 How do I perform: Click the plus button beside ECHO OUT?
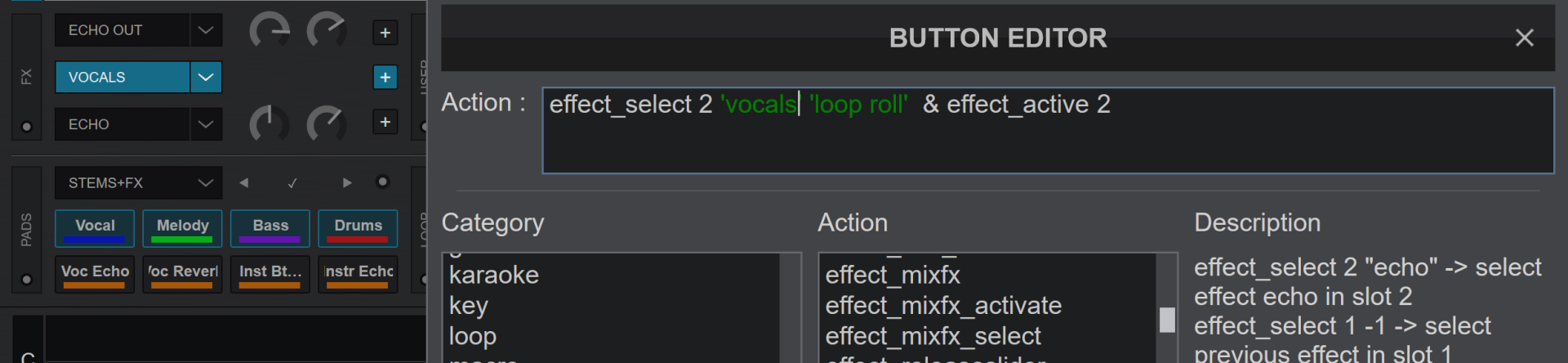tap(385, 33)
